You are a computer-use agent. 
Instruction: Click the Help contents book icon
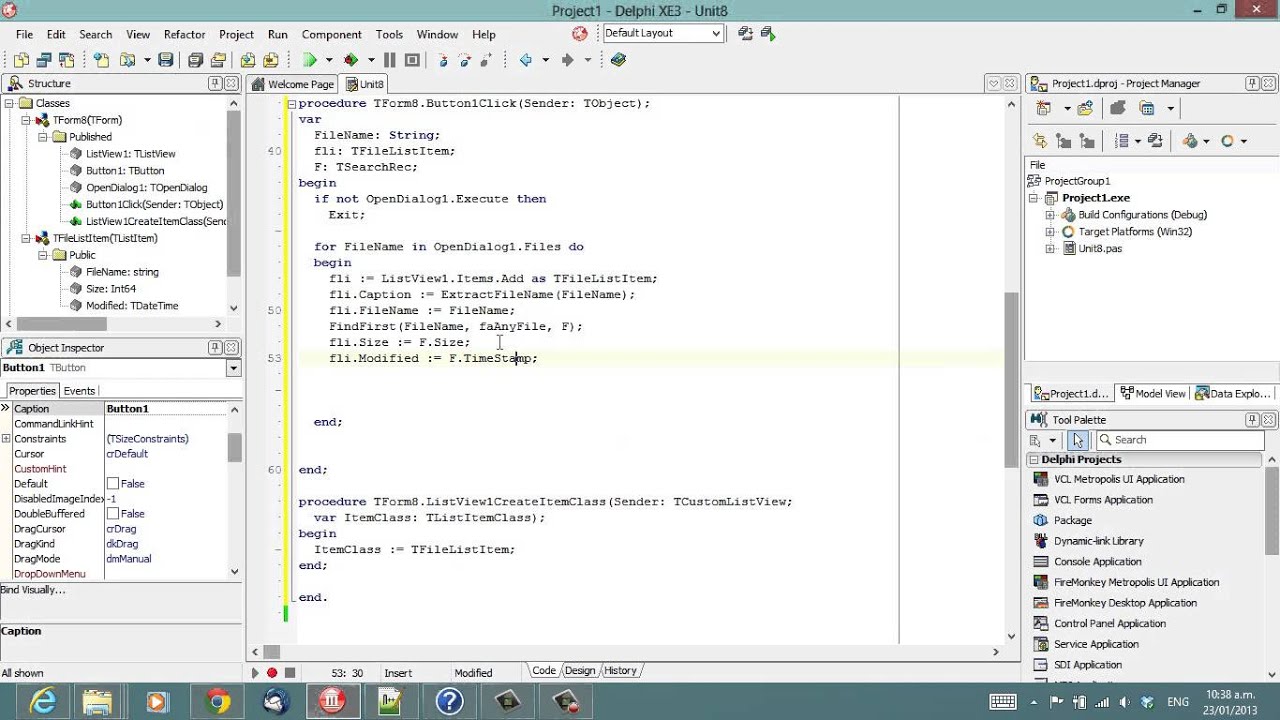618,60
